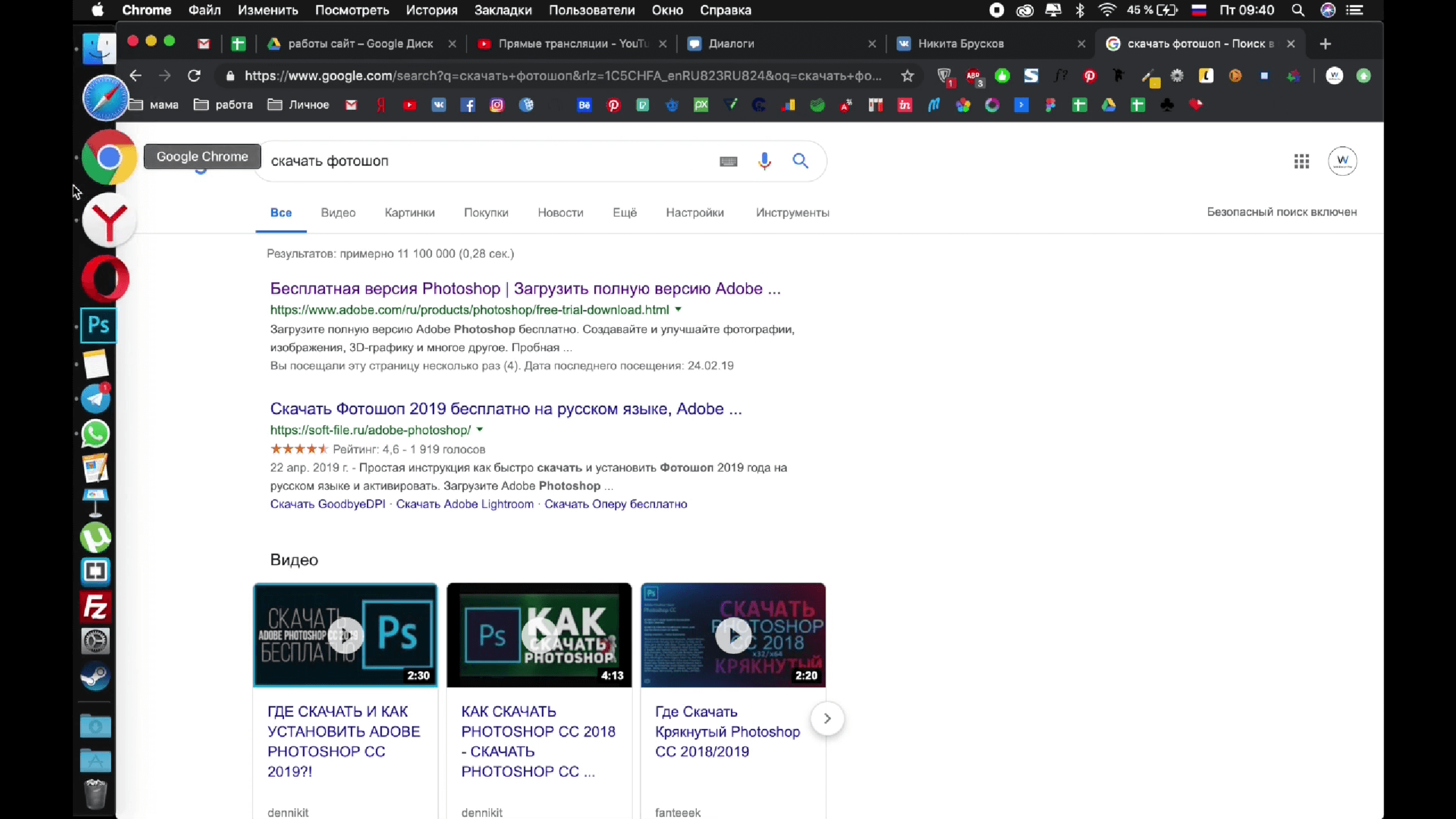Switch to the Картинки results tab
This screenshot has height=819, width=1456.
point(410,212)
